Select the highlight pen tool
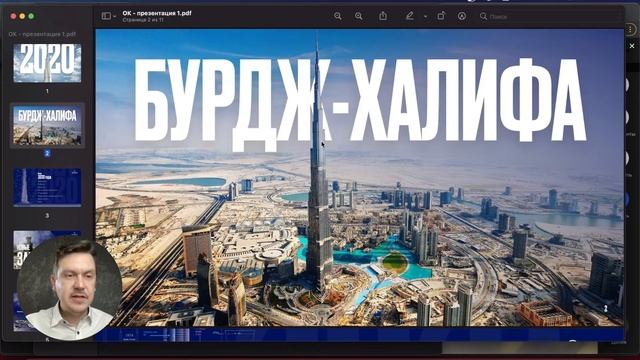Viewport: 640px width, 360px height. click(409, 16)
